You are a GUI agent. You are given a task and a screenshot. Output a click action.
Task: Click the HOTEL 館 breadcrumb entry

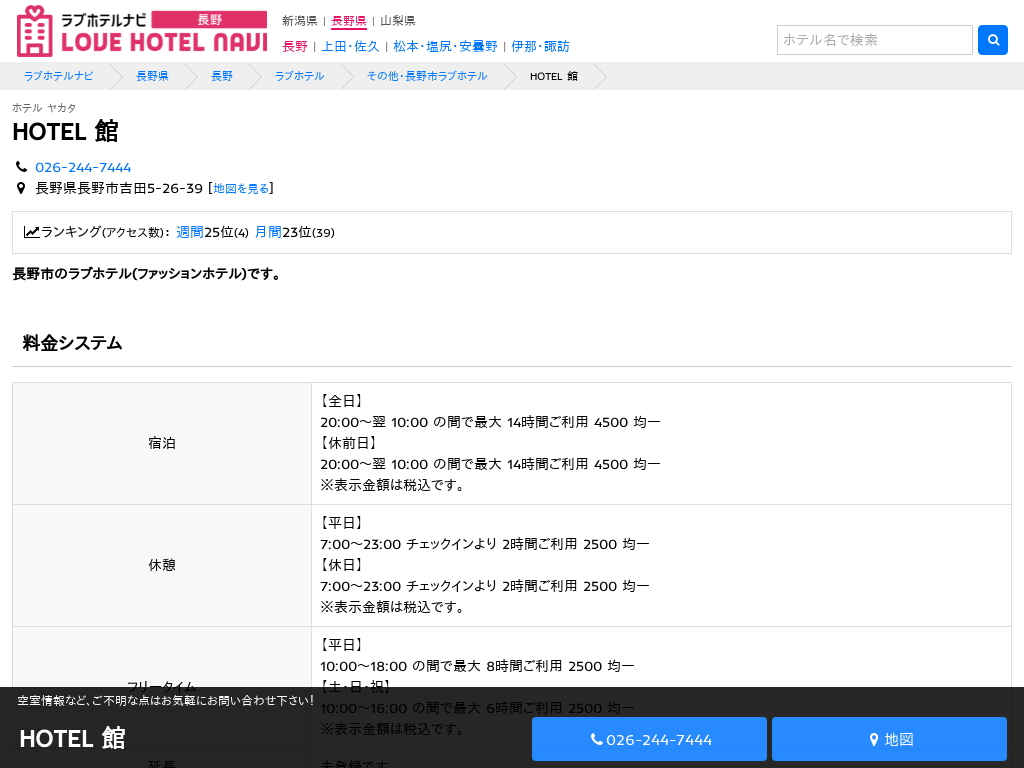tap(554, 76)
